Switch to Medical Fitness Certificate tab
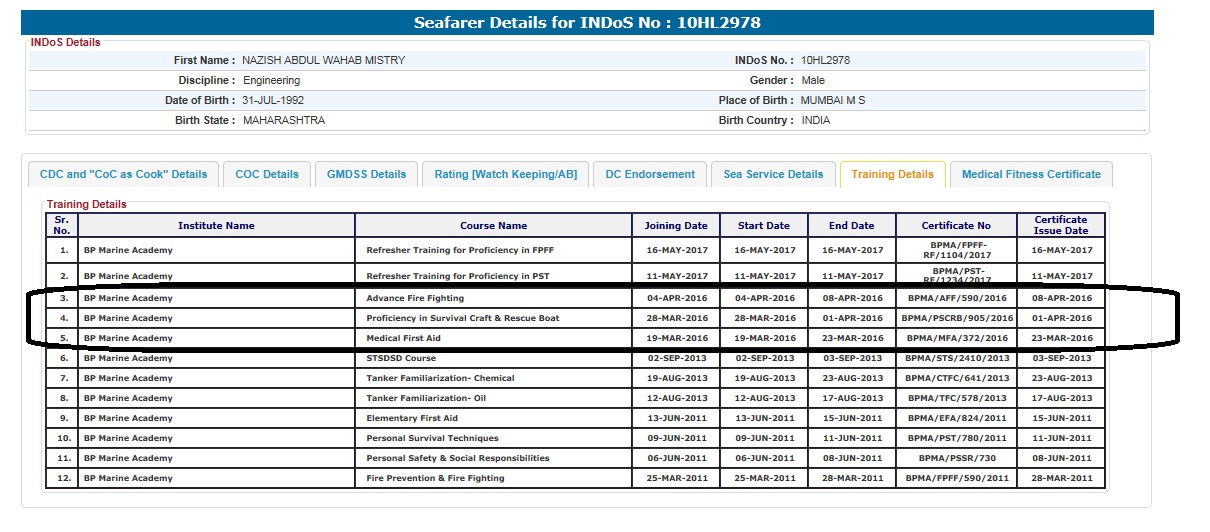Image resolution: width=1210 pixels, height=532 pixels. pos(1031,174)
